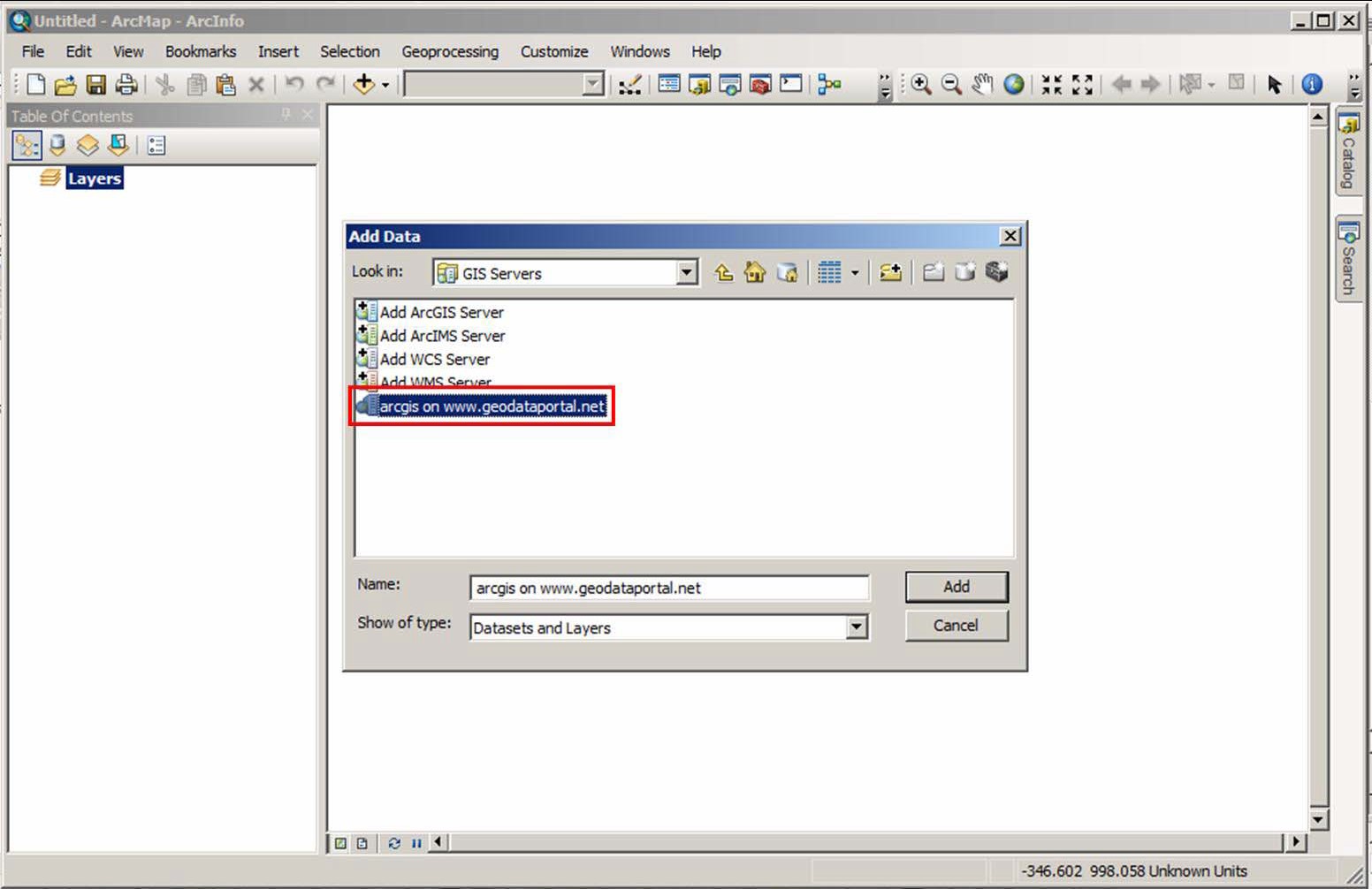List By Drawing Order in contents
Image resolution: width=1372 pixels, height=889 pixels.
tap(27, 146)
